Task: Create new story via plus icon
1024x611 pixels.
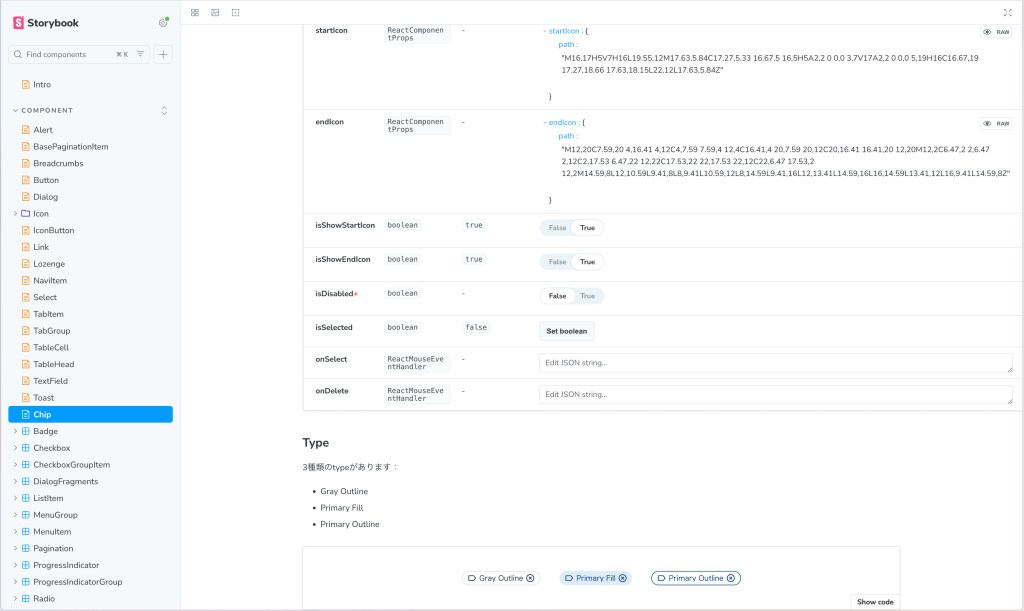Action: [162, 54]
